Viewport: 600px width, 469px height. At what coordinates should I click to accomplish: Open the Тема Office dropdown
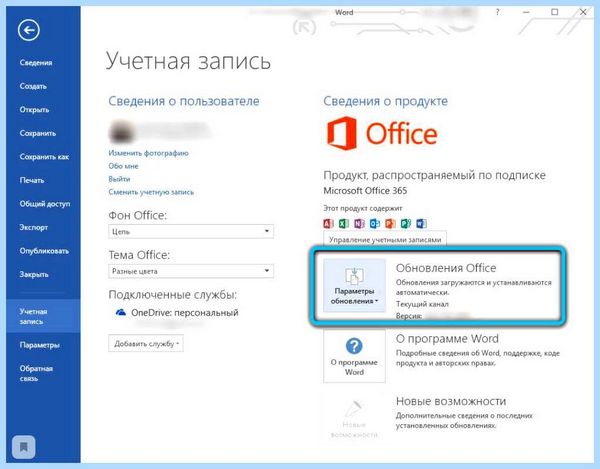pos(191,271)
